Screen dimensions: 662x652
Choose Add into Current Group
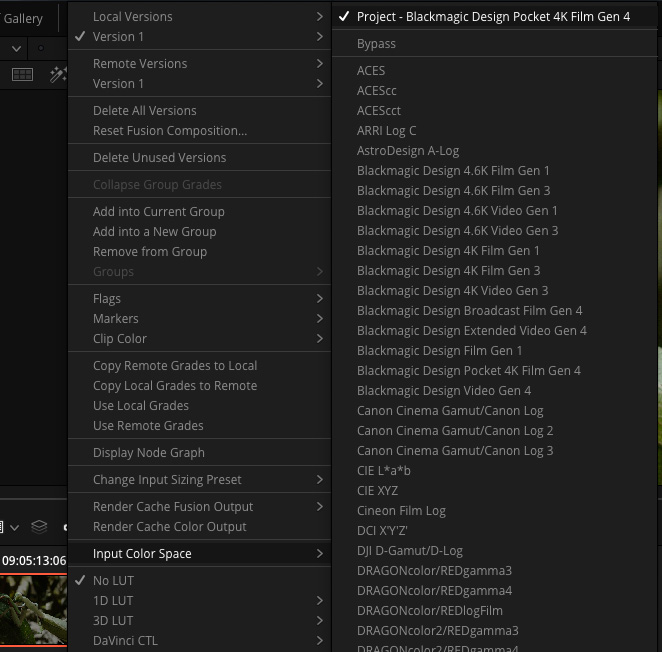click(199, 212)
